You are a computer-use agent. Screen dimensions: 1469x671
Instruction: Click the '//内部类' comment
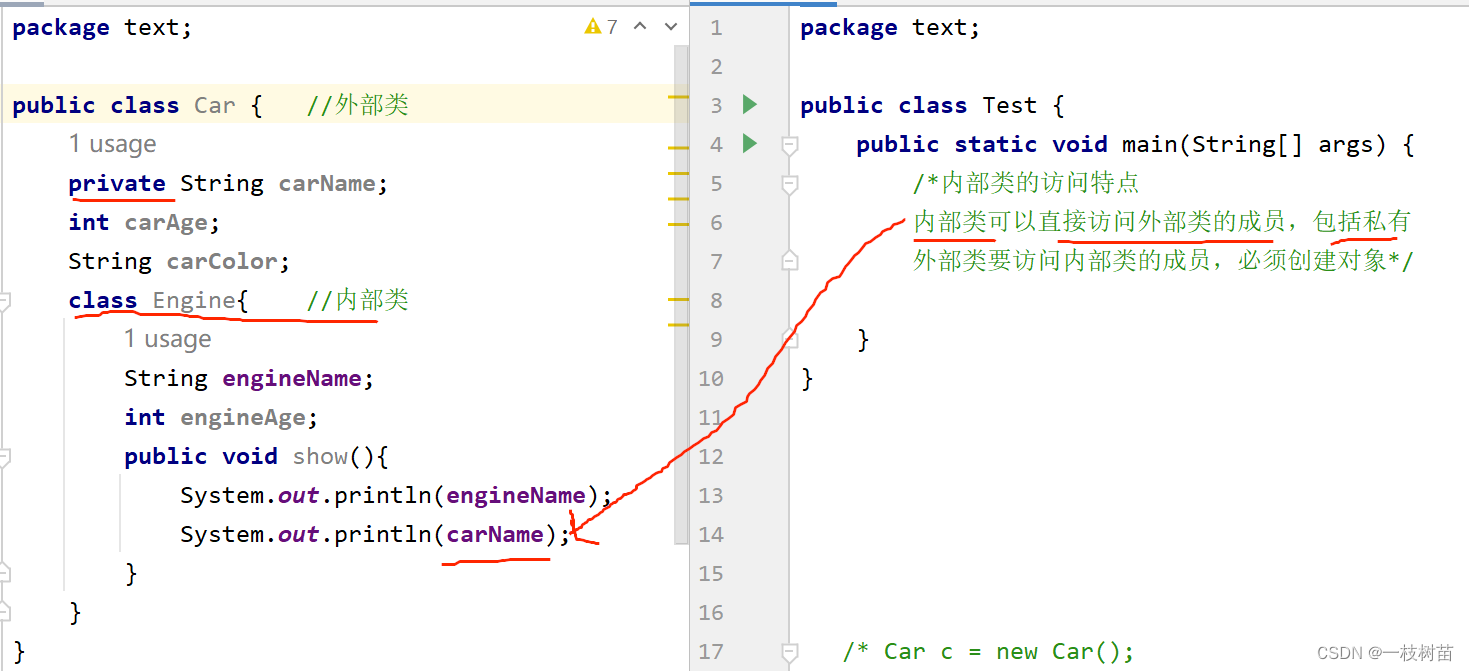(358, 301)
